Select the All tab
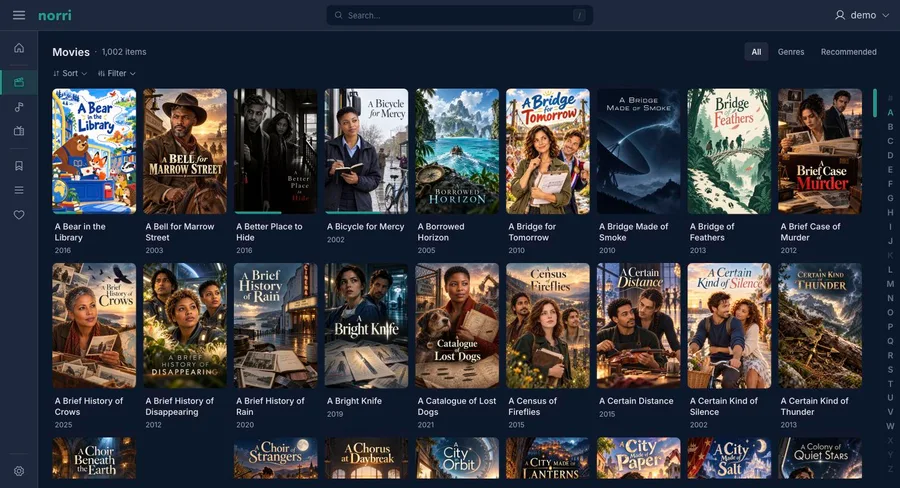900x488 pixels. [757, 52]
